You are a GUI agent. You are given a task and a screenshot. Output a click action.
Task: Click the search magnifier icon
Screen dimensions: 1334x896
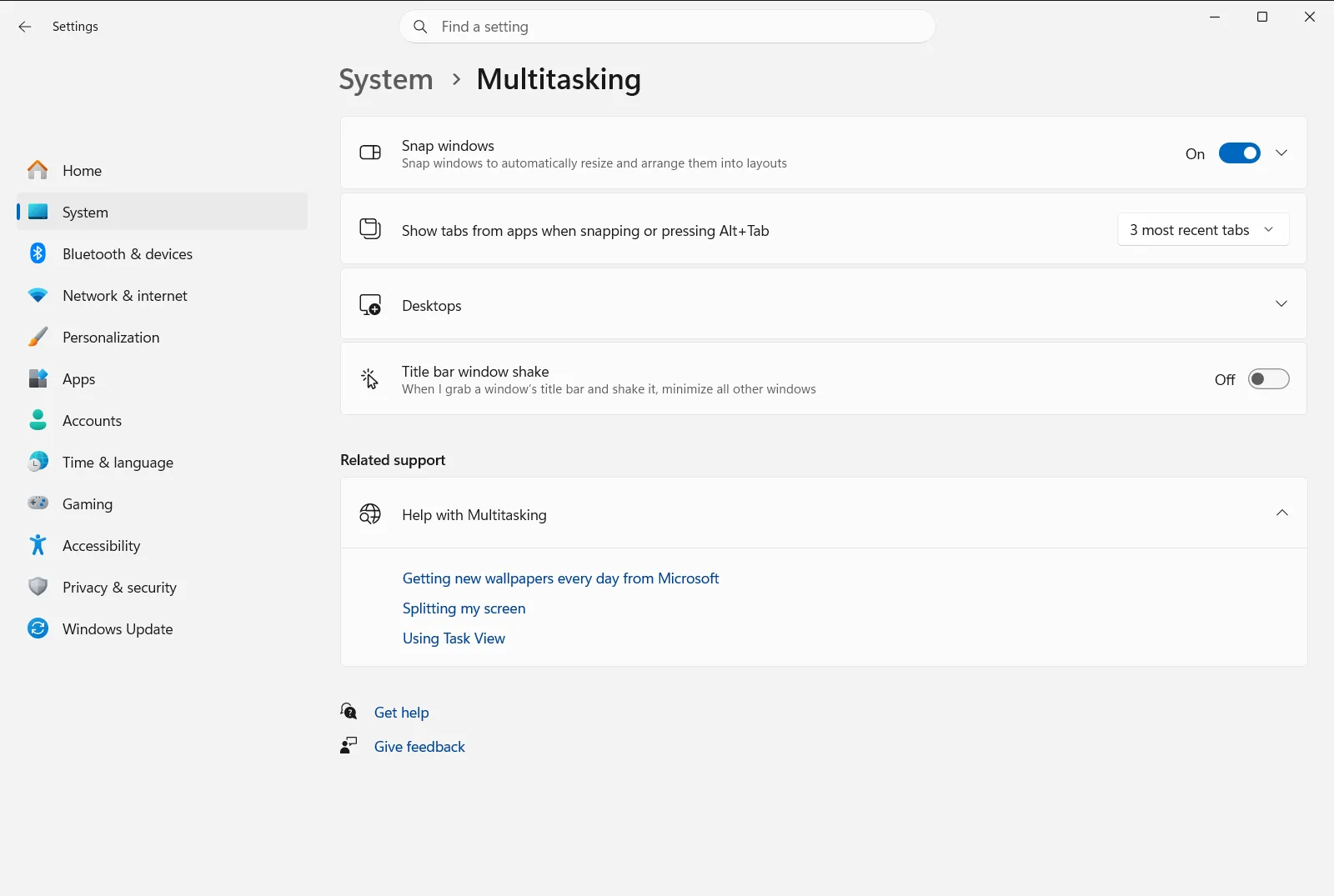point(421,27)
